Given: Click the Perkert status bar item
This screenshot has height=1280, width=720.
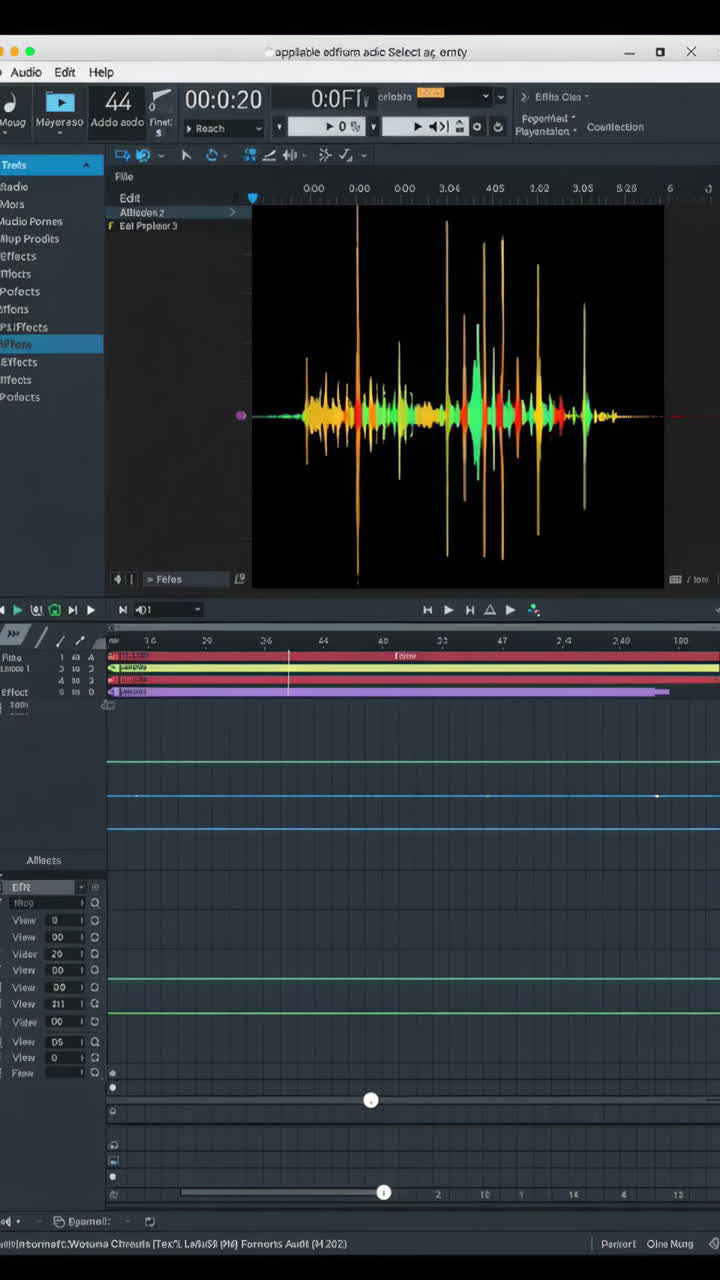Looking at the screenshot, I should click(618, 1244).
